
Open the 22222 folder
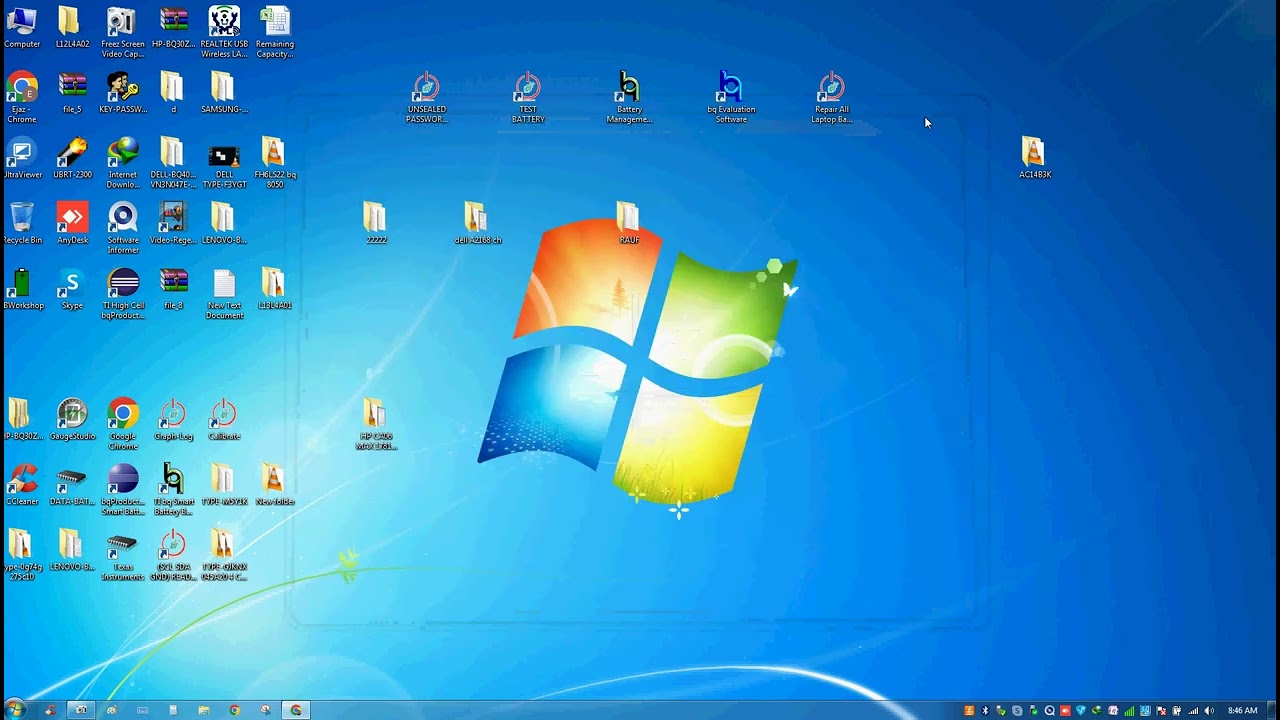click(x=375, y=223)
